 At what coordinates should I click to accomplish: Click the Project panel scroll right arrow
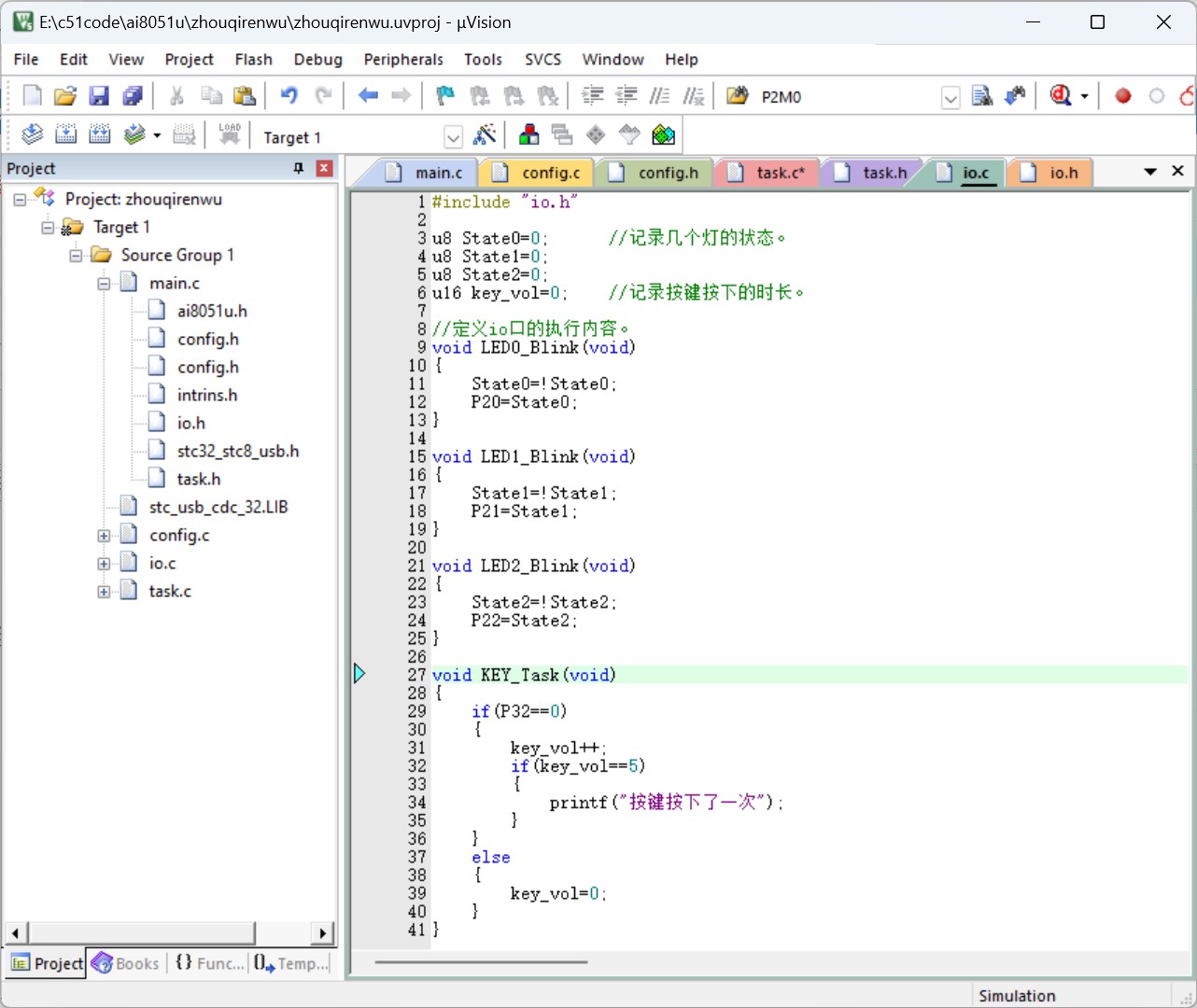pos(323,932)
